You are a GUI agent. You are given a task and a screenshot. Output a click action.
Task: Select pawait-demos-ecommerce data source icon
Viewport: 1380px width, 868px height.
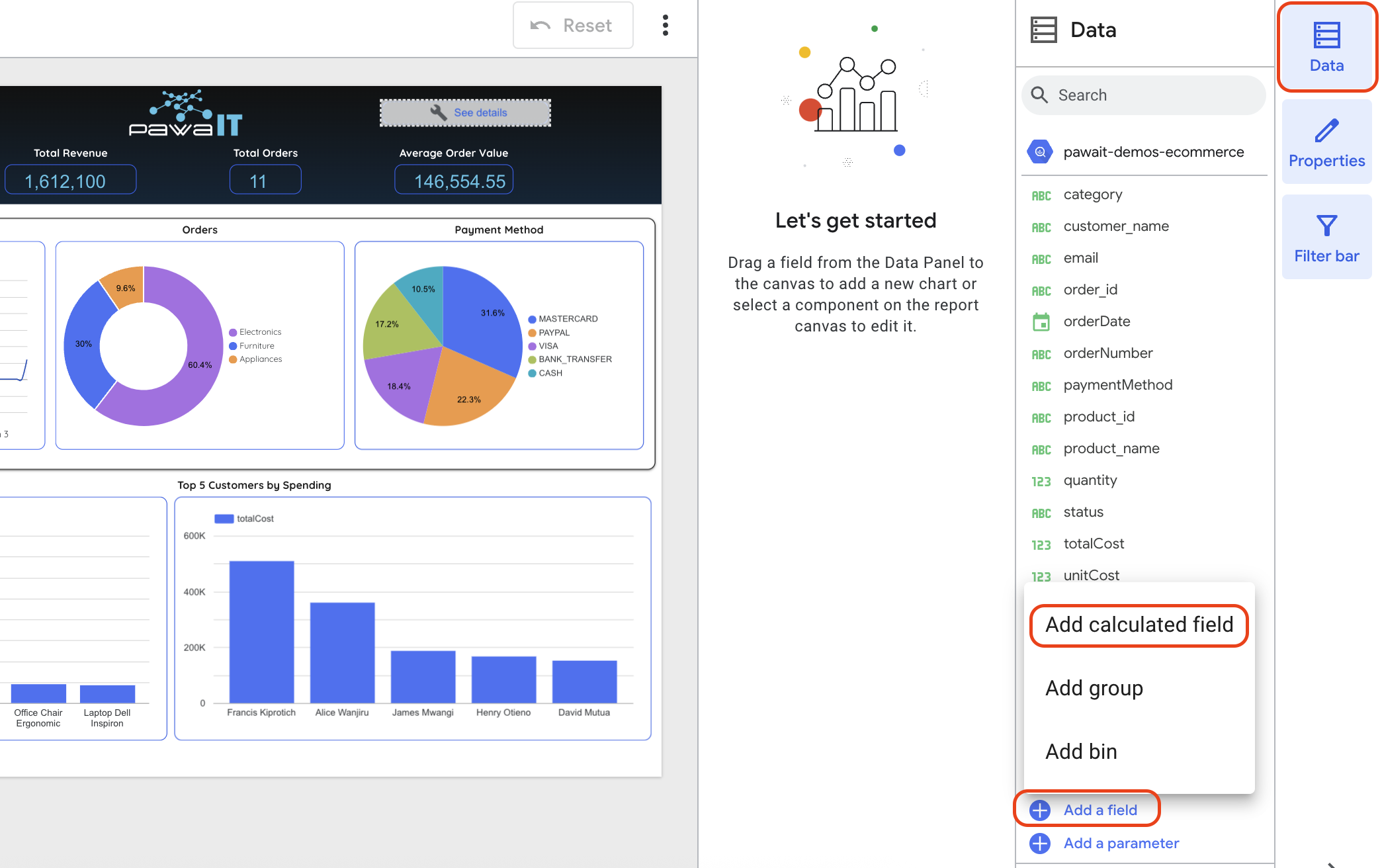[x=1039, y=152]
